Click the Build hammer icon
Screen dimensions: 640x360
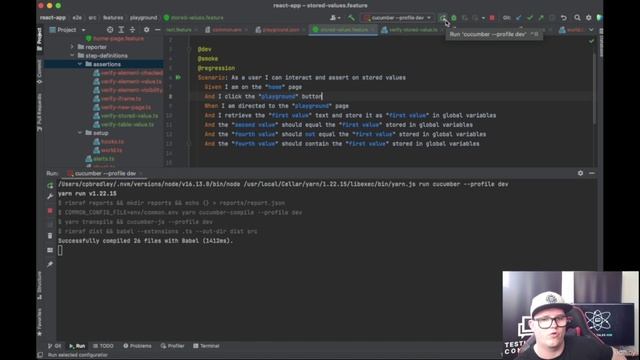point(351,18)
